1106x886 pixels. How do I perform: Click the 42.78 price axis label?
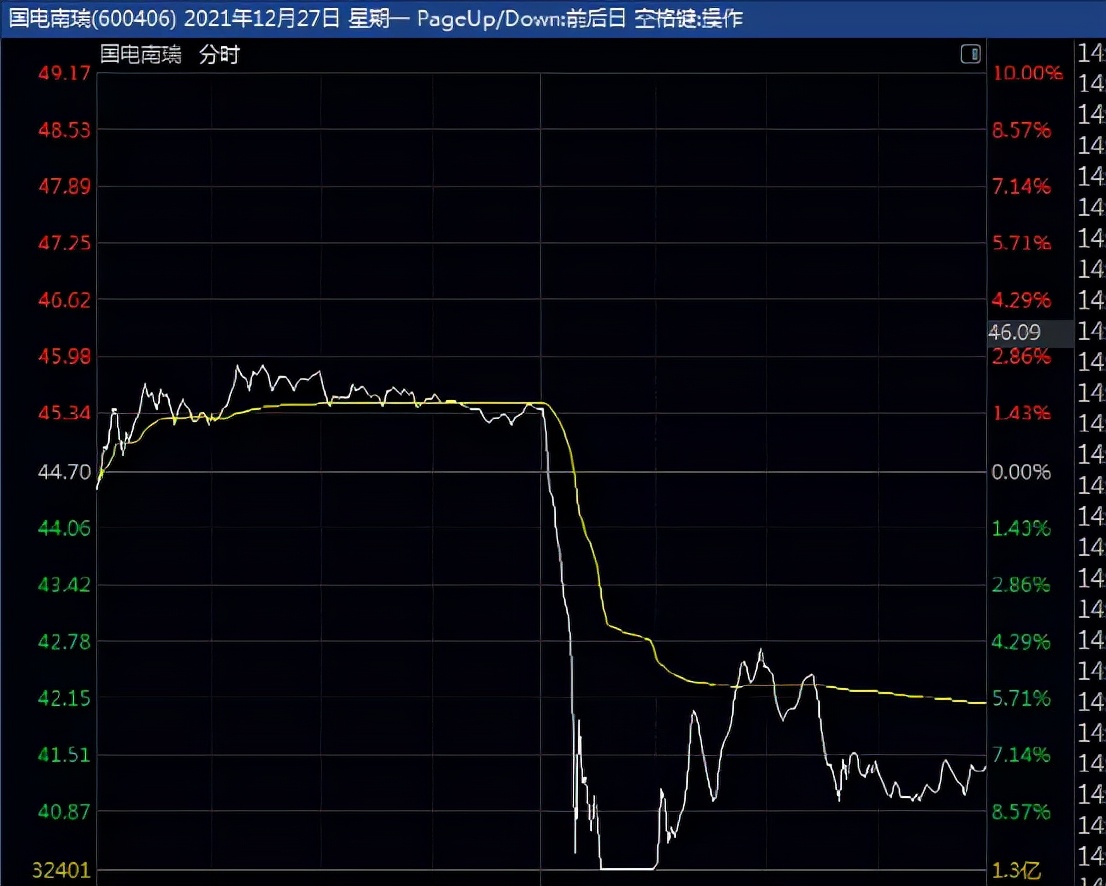coord(64,642)
